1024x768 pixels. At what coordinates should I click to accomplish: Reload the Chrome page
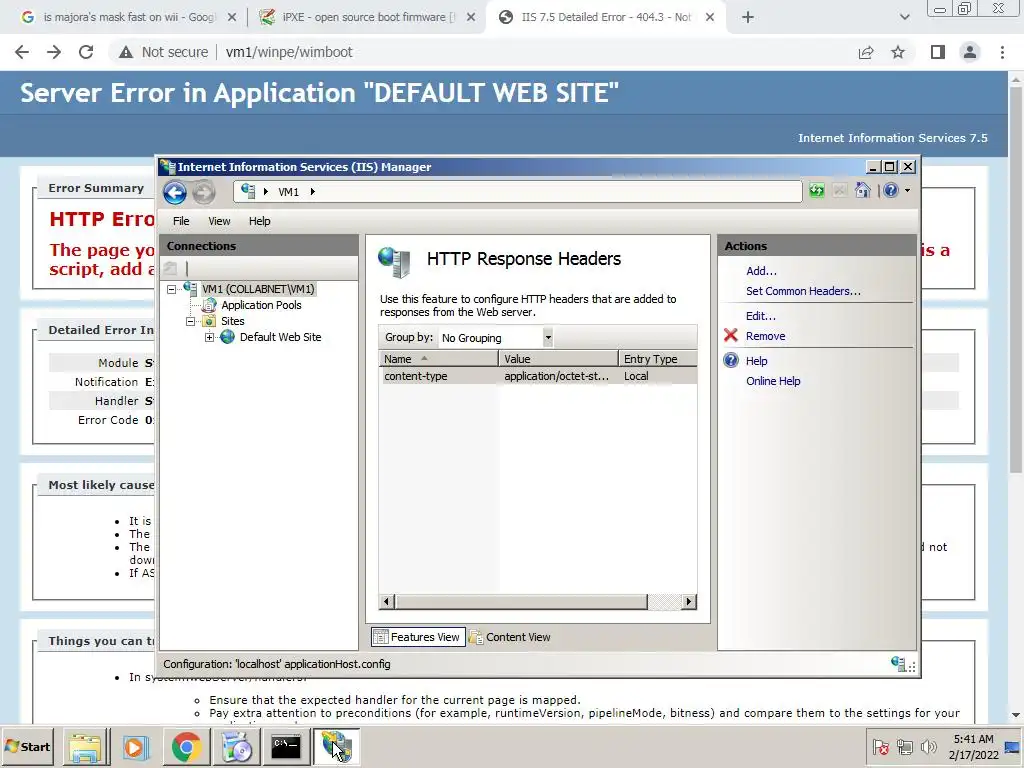tap(86, 52)
